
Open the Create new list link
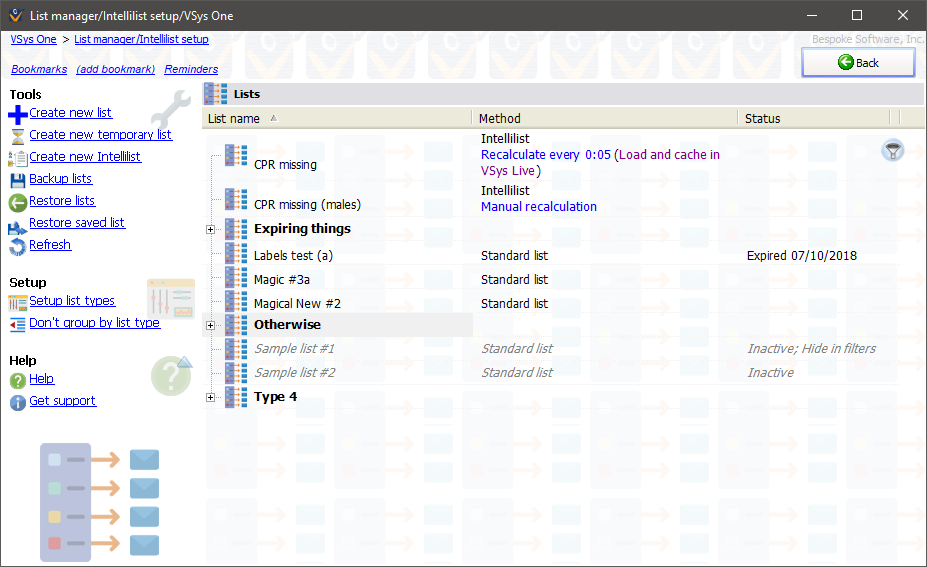[x=70, y=112]
